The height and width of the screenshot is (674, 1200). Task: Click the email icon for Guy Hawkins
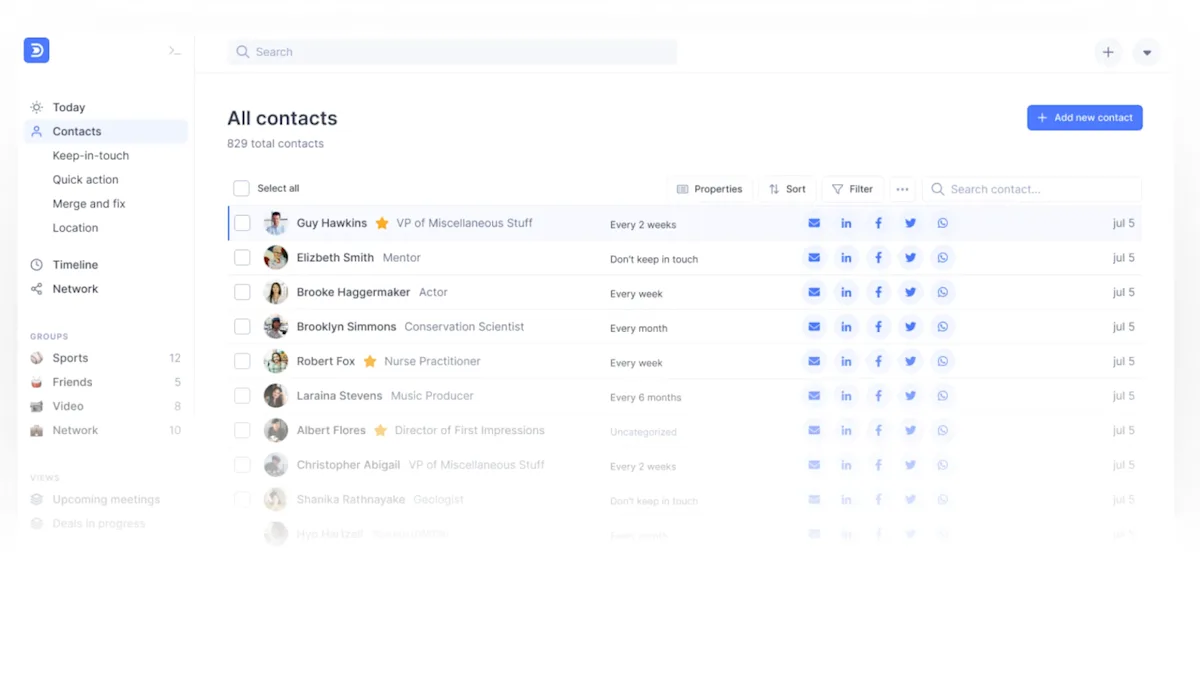pyautogui.click(x=814, y=223)
